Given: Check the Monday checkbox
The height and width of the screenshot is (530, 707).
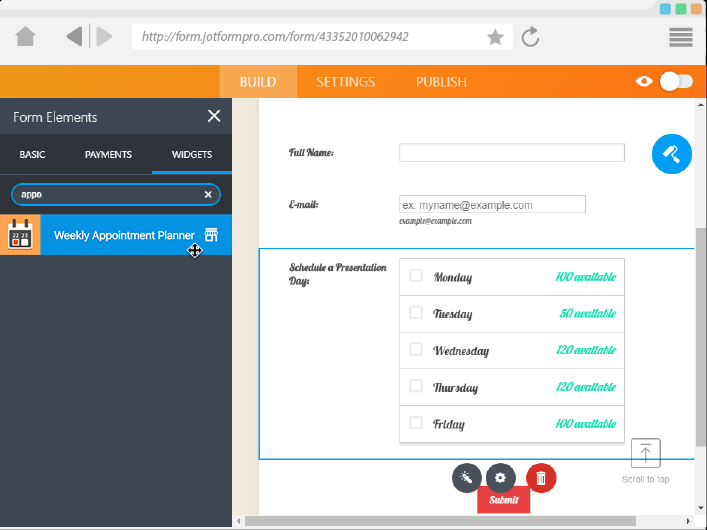Looking at the screenshot, I should pos(416,276).
